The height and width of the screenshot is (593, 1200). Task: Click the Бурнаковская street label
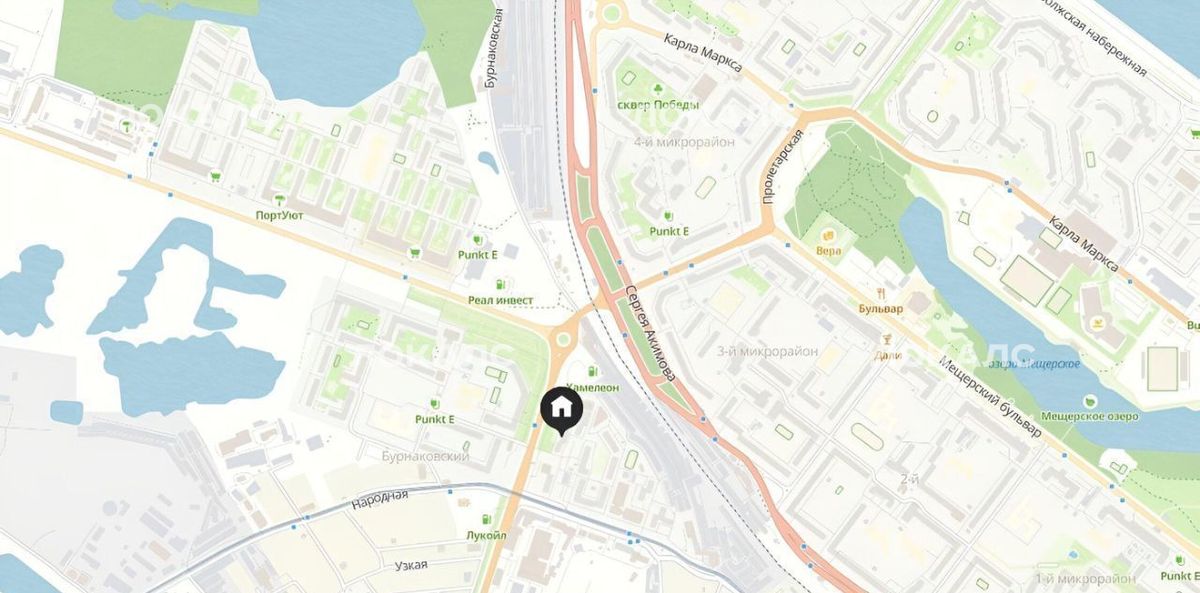point(495,45)
